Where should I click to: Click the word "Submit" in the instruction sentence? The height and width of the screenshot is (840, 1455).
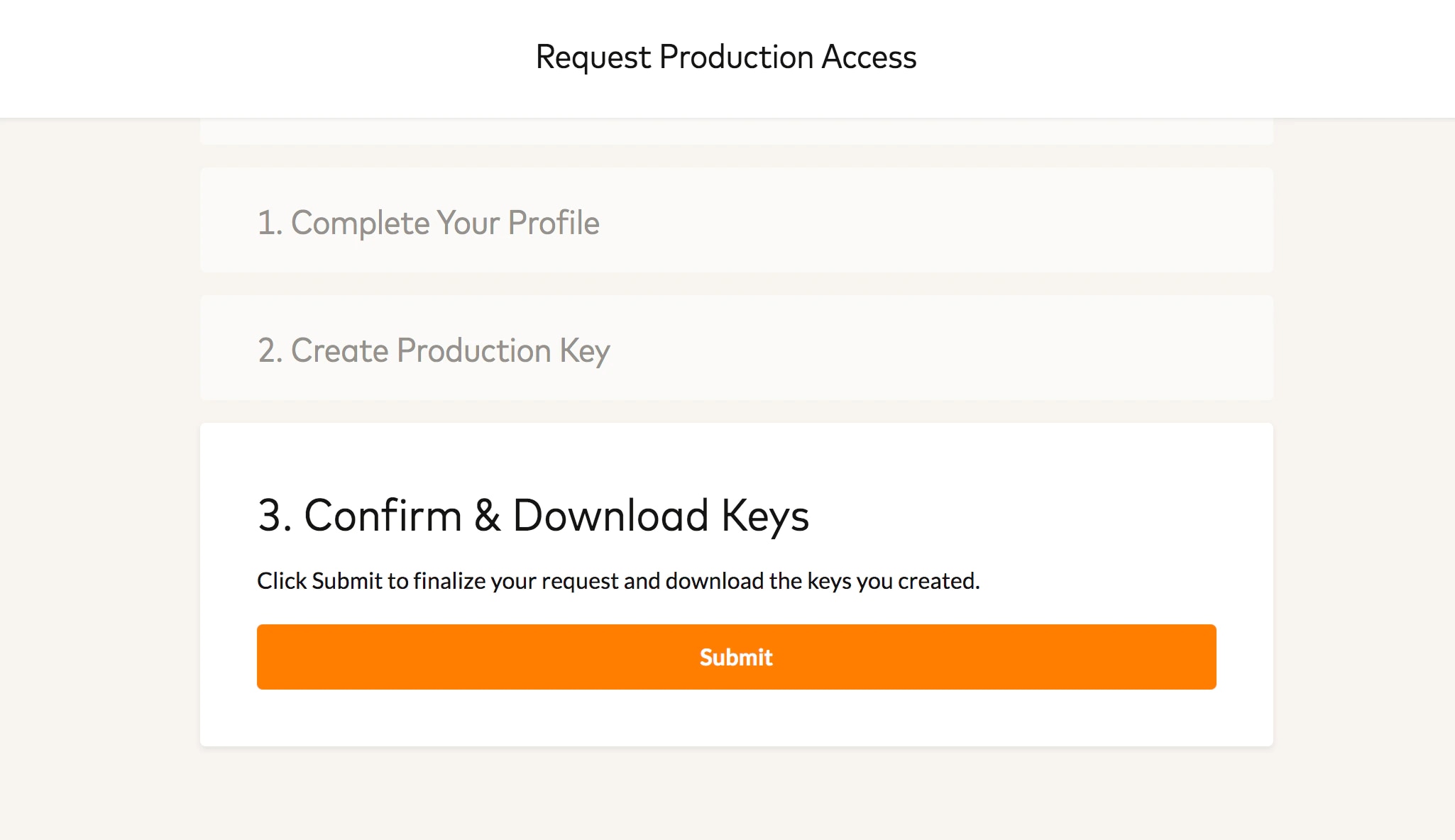click(x=347, y=581)
